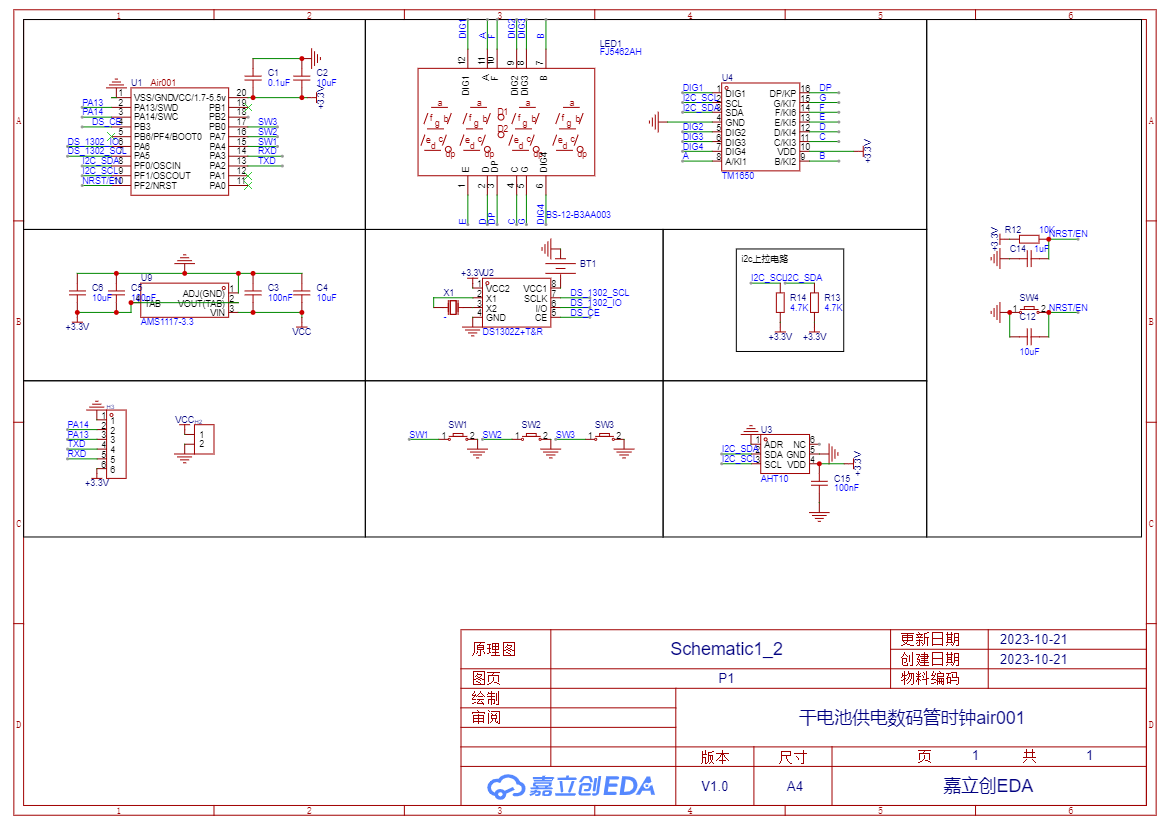
Task: Click the project title 干电池供电数码管时钟air001
Action: (911, 718)
